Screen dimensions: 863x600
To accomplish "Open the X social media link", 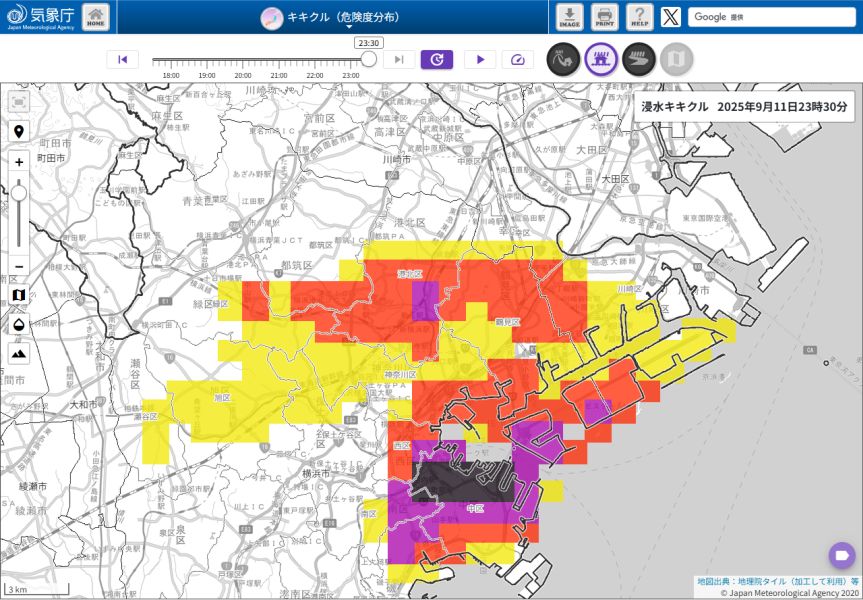I will tap(671, 16).
